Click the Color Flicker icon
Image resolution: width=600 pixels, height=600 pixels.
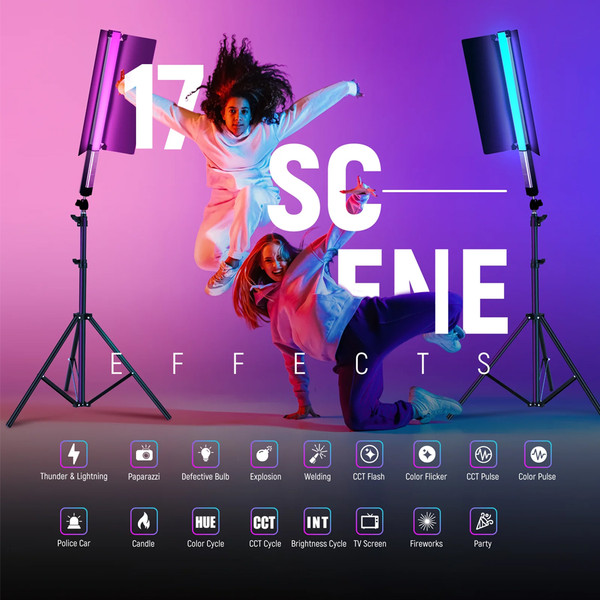(x=427, y=454)
